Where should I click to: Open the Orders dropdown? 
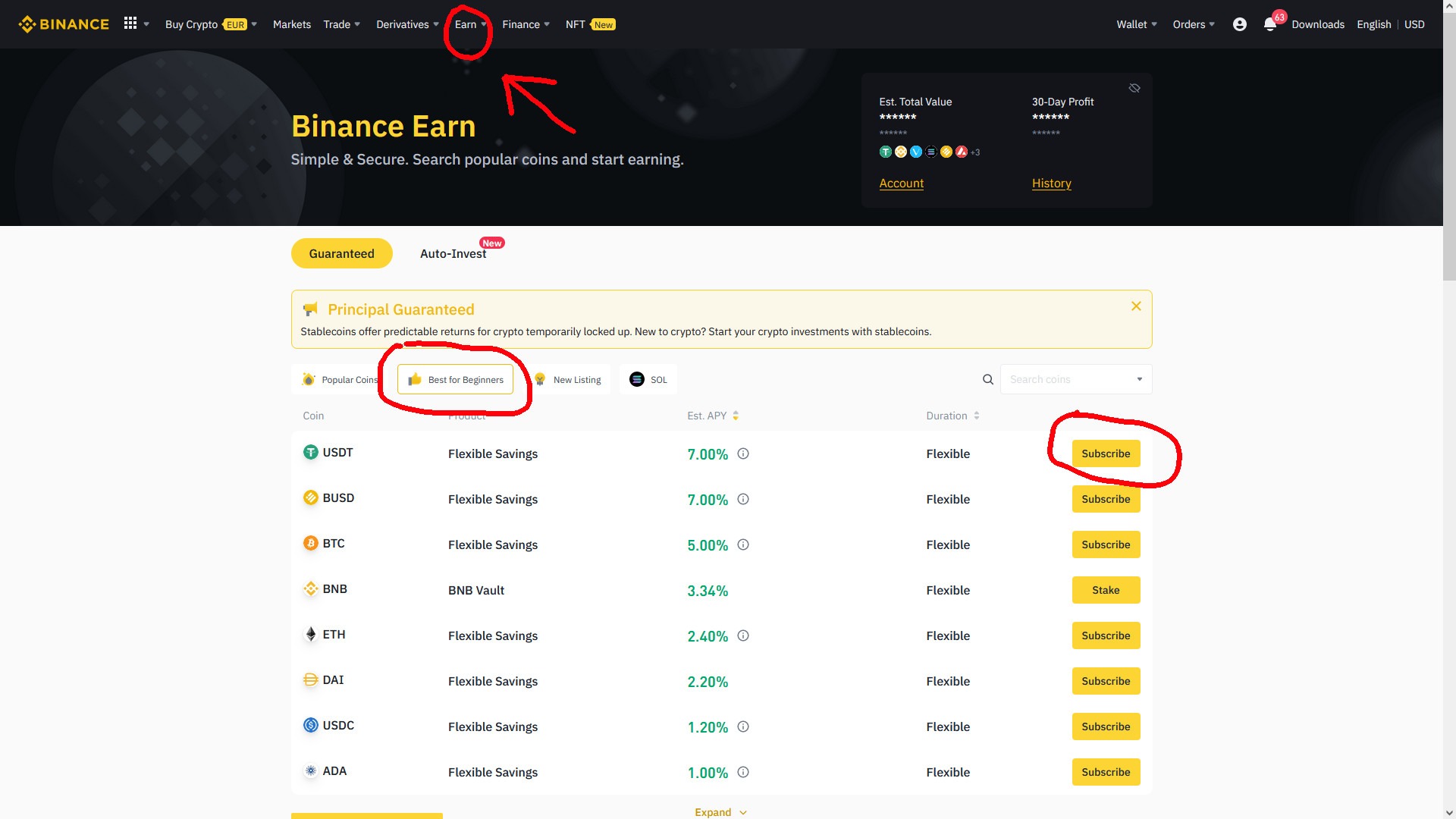coord(1194,24)
